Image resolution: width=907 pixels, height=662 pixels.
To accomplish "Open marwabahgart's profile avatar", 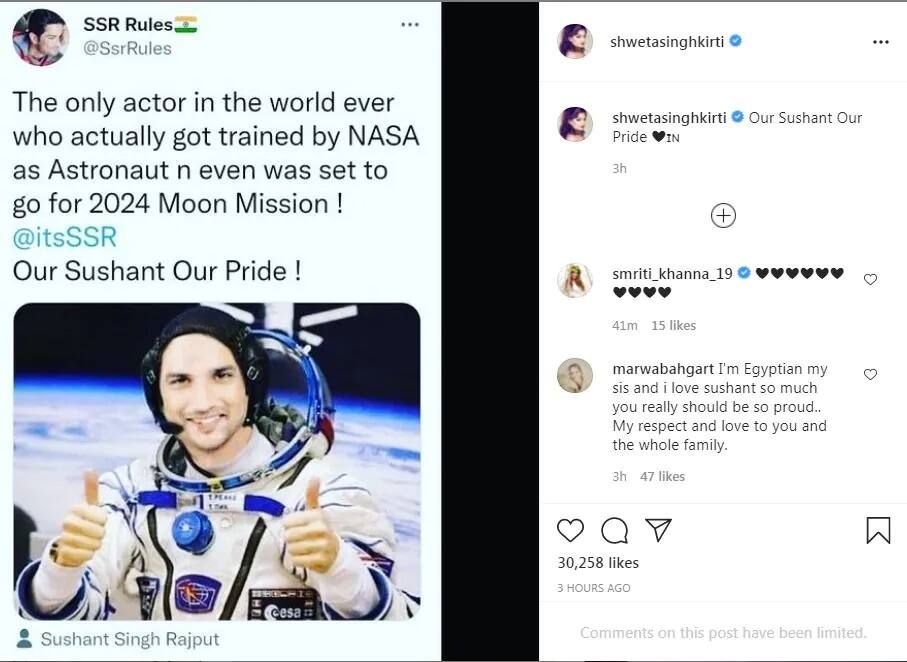I will click(575, 375).
